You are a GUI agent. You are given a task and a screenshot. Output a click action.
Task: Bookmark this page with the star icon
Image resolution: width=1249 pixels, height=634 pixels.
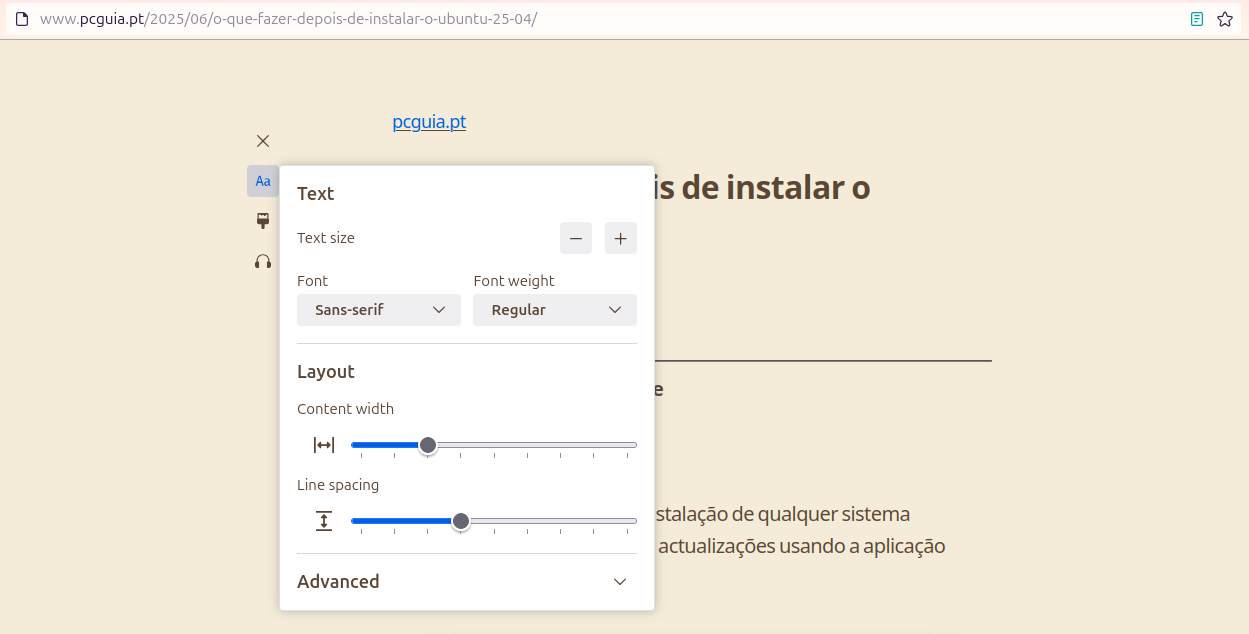(1225, 19)
